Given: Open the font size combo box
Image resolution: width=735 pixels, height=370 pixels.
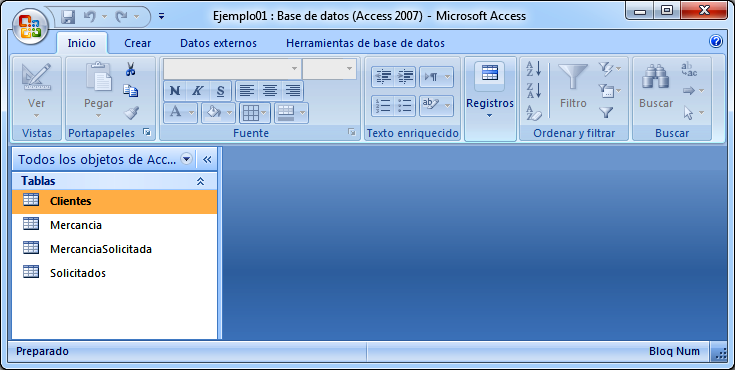Looking at the screenshot, I should tap(330, 69).
